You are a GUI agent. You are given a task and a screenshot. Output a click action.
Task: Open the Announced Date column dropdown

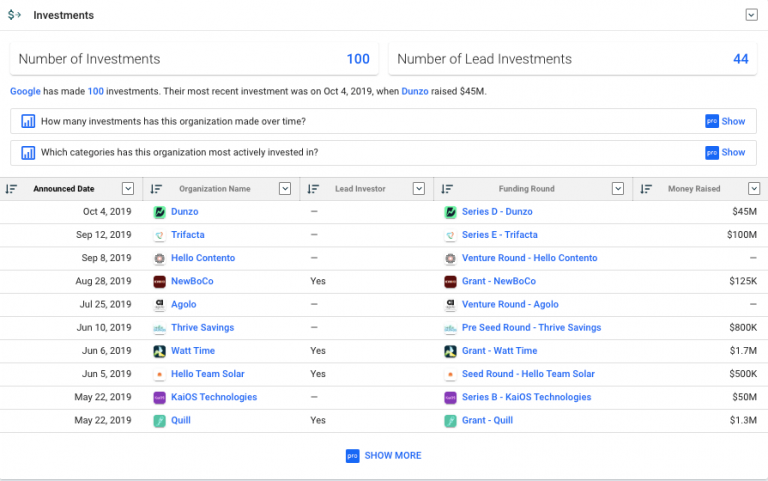point(128,189)
